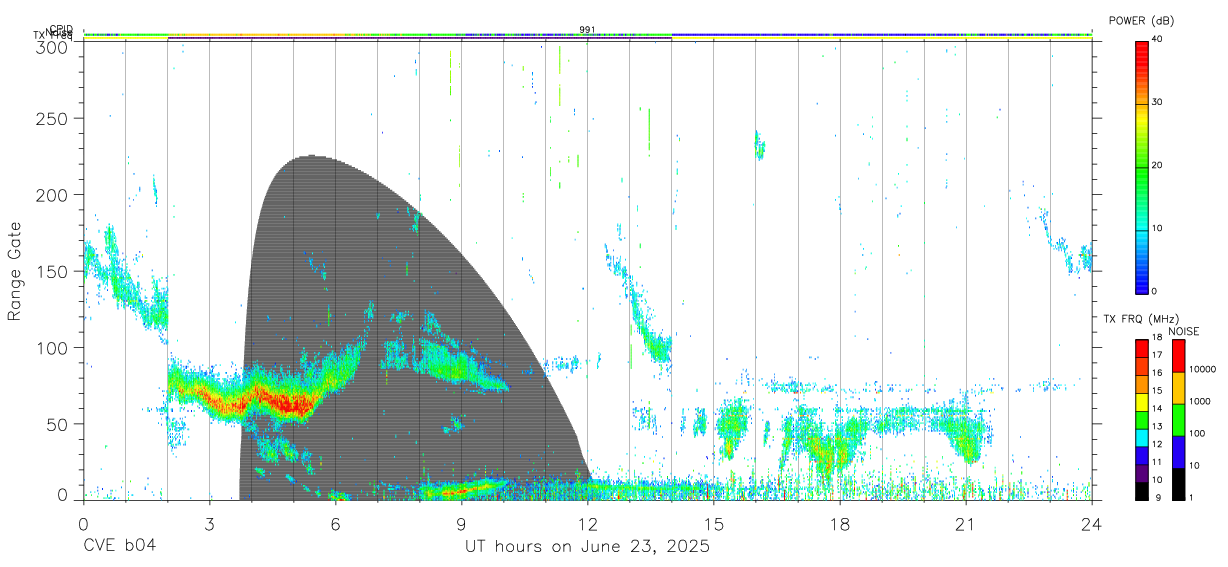Click the green middle of the POWER color bar
This screenshot has width=1228, height=567.
1141,166
